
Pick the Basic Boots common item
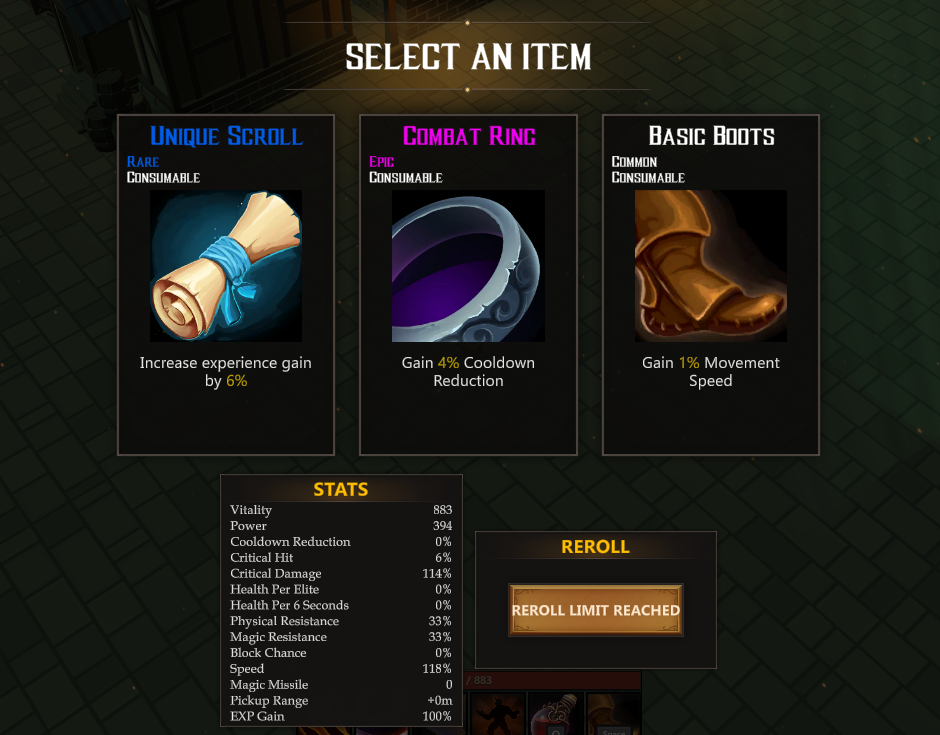pos(711,285)
